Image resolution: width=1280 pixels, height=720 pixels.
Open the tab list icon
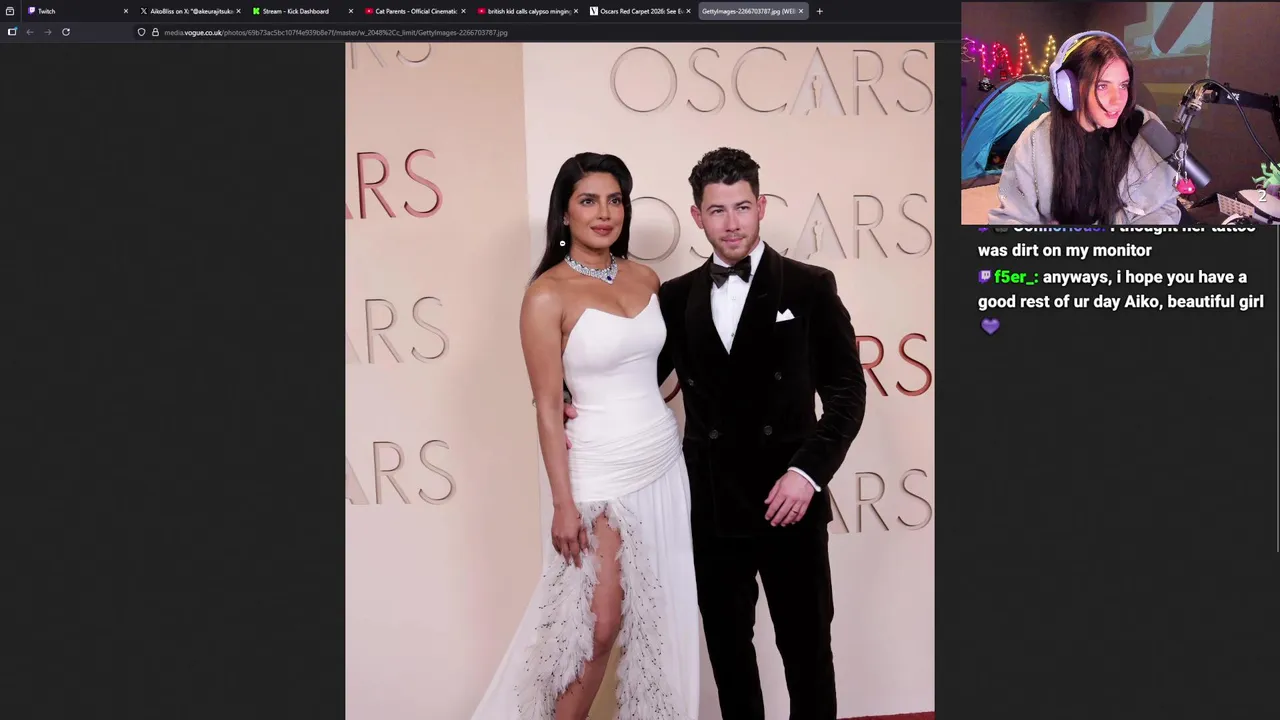(x=10, y=11)
